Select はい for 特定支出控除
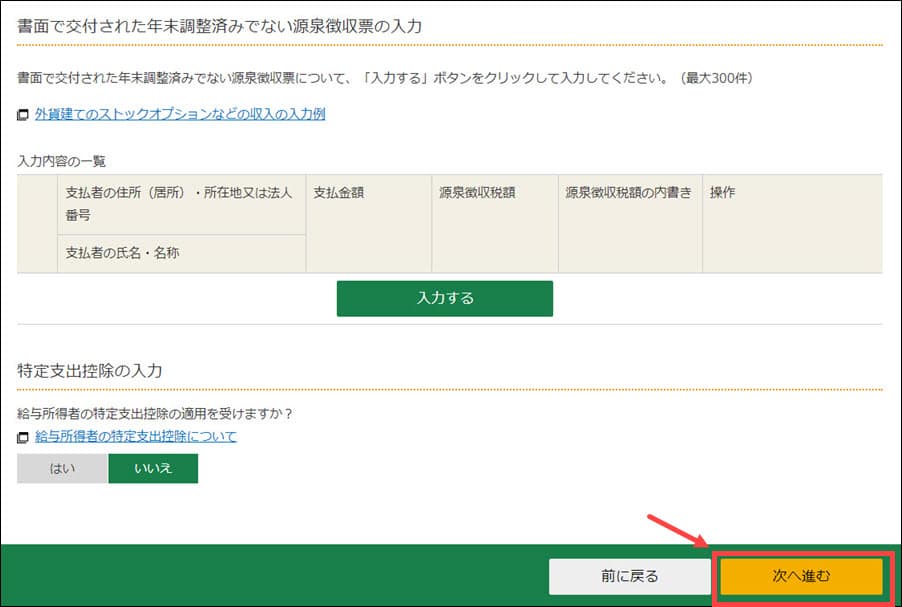 (62, 468)
